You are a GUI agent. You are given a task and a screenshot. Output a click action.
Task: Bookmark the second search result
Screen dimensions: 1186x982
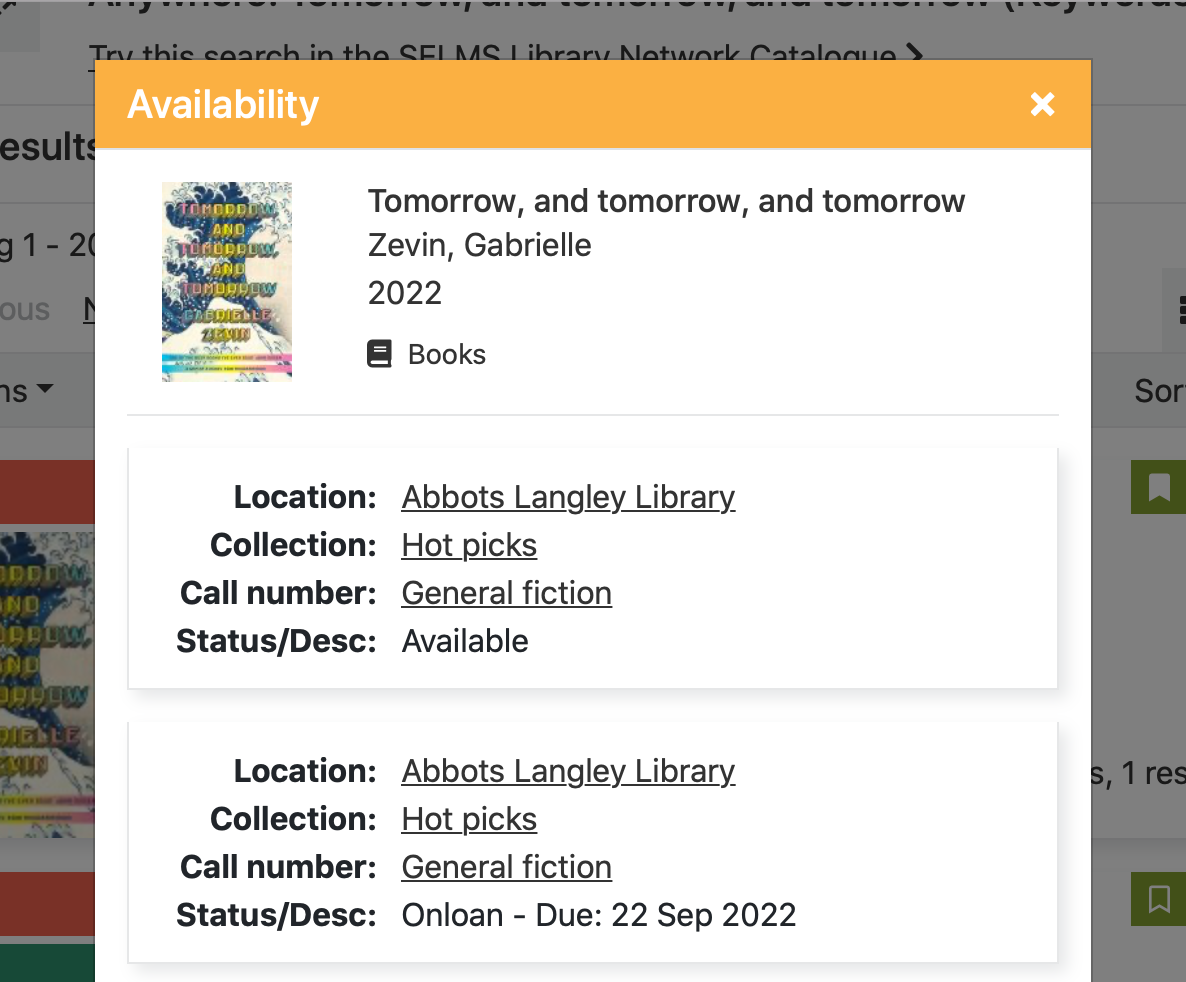coord(1157,899)
